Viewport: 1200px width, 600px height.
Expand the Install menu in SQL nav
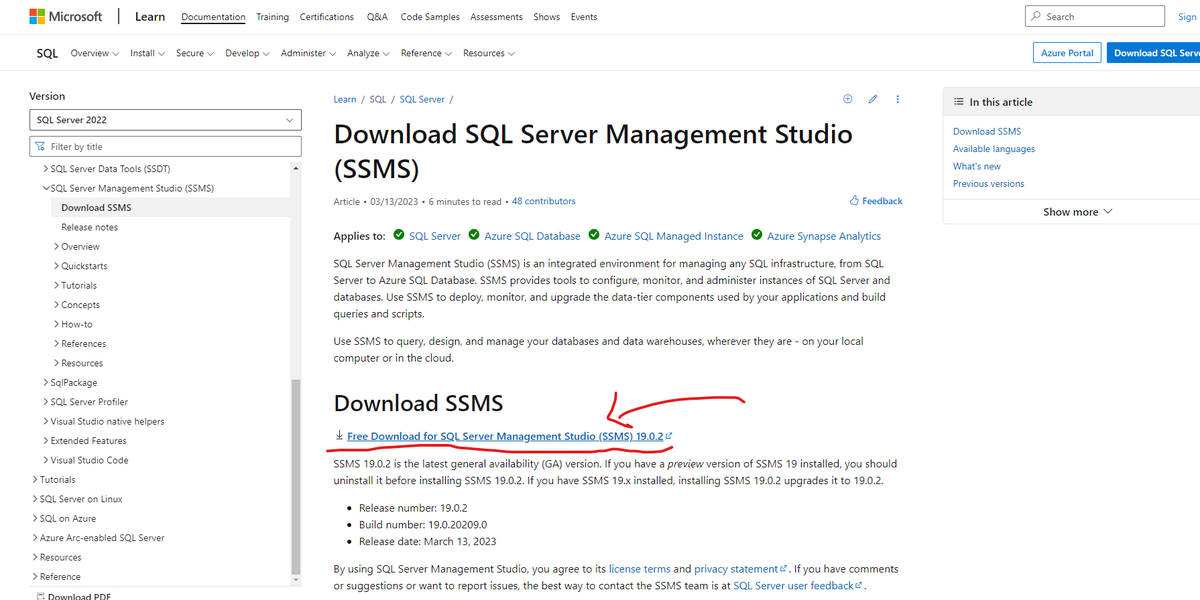148,53
